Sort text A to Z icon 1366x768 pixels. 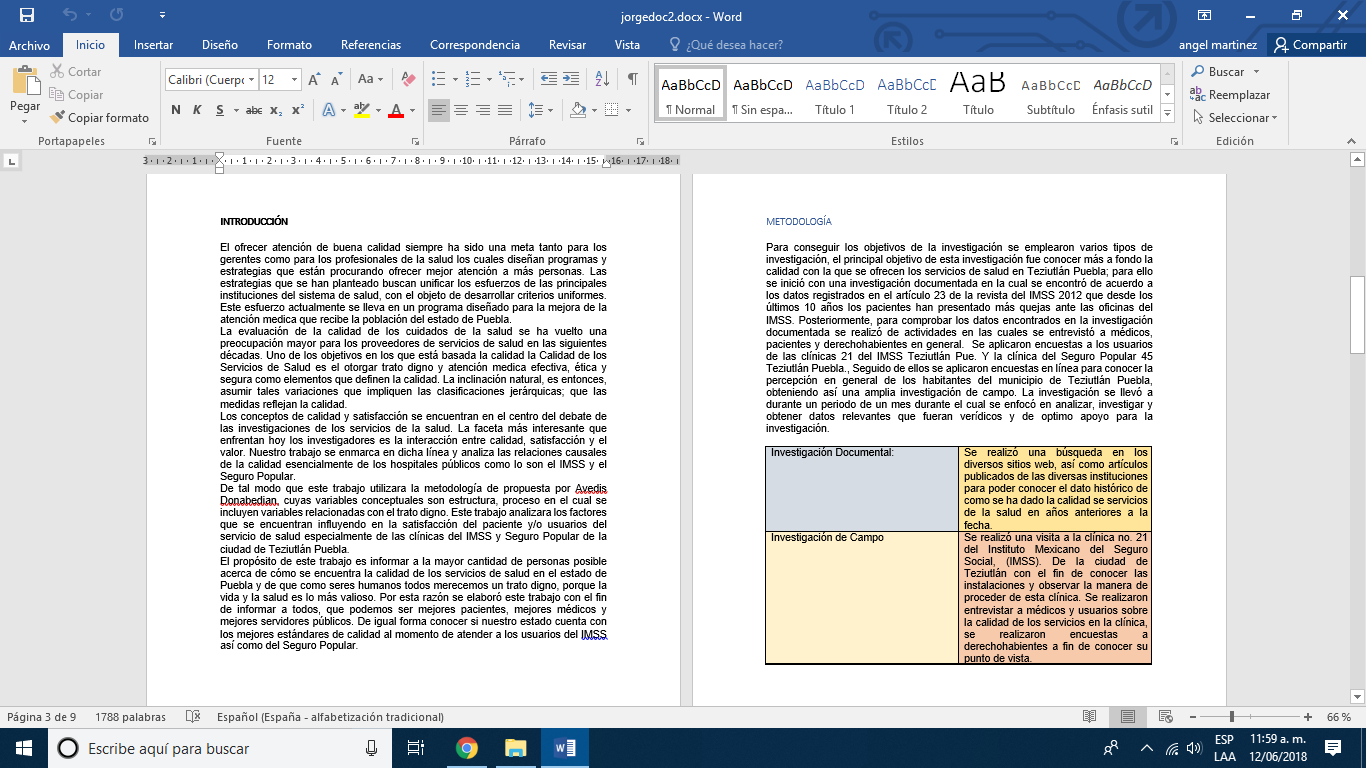point(602,79)
